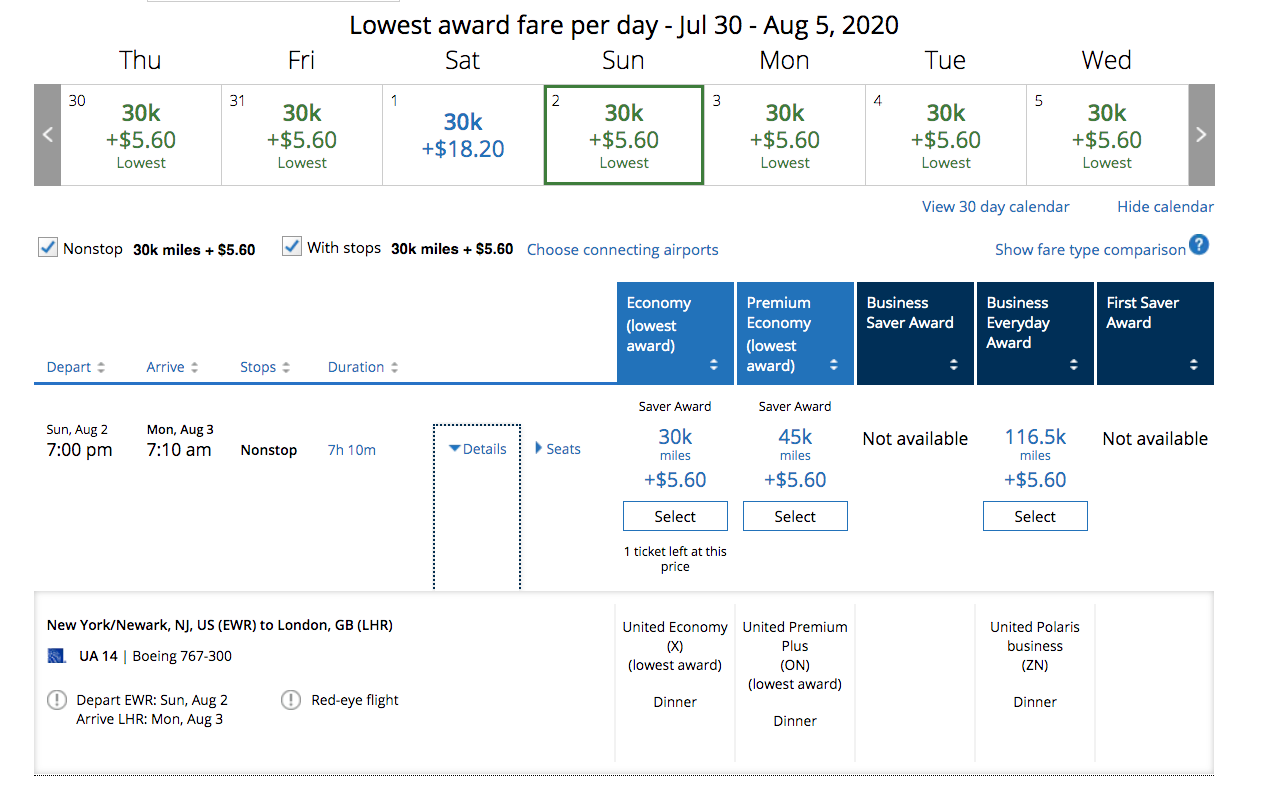Click the Hide calendar link
The height and width of the screenshot is (786, 1265).
coord(1164,206)
